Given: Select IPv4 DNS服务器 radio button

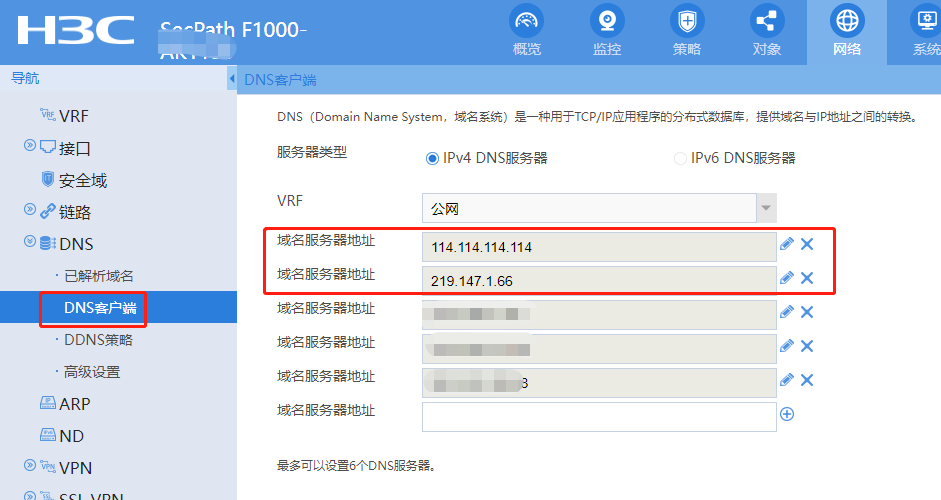Looking at the screenshot, I should (432, 158).
